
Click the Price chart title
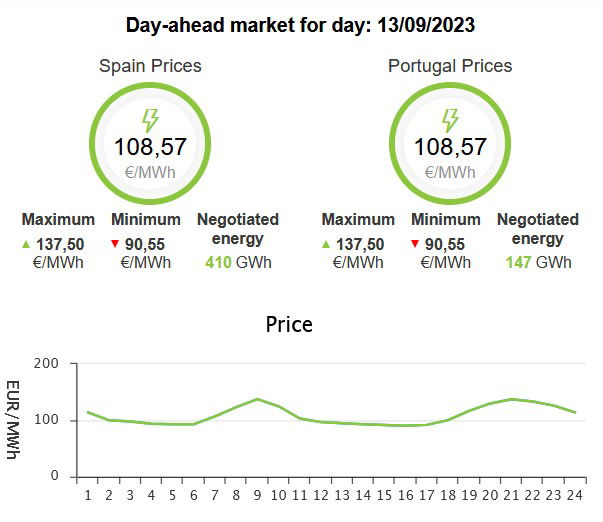(x=289, y=324)
